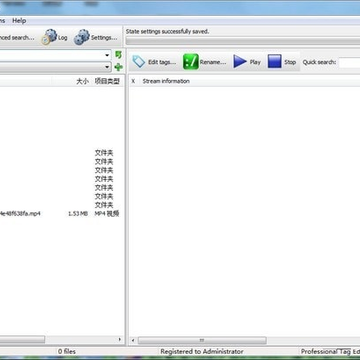Open the Help menu
Viewport: 360px width, 360px height.
tap(19, 21)
